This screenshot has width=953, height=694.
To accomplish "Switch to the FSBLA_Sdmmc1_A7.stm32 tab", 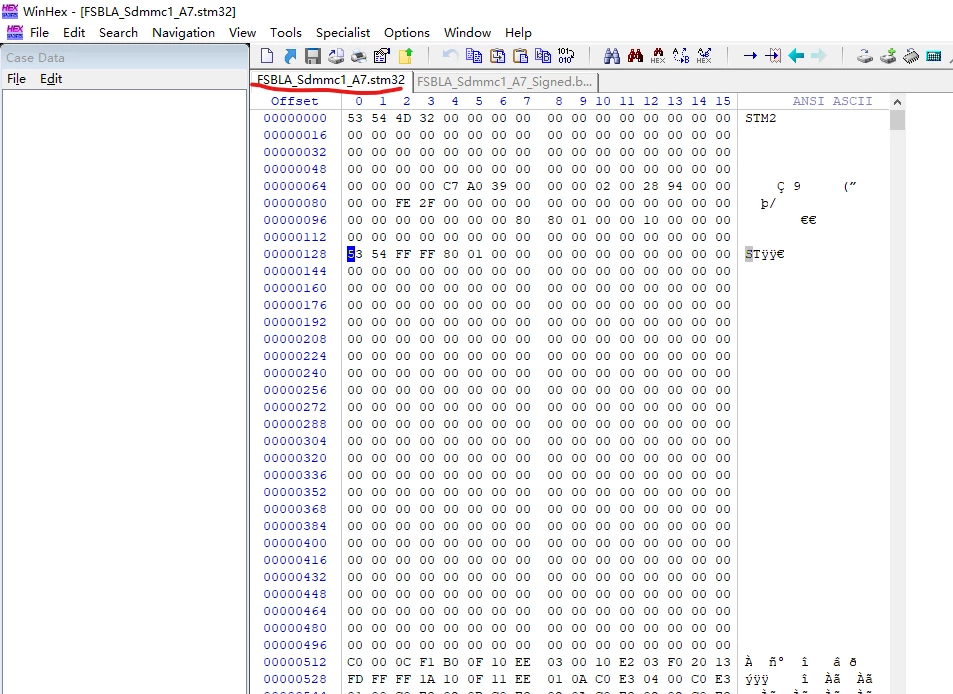I will click(331, 80).
